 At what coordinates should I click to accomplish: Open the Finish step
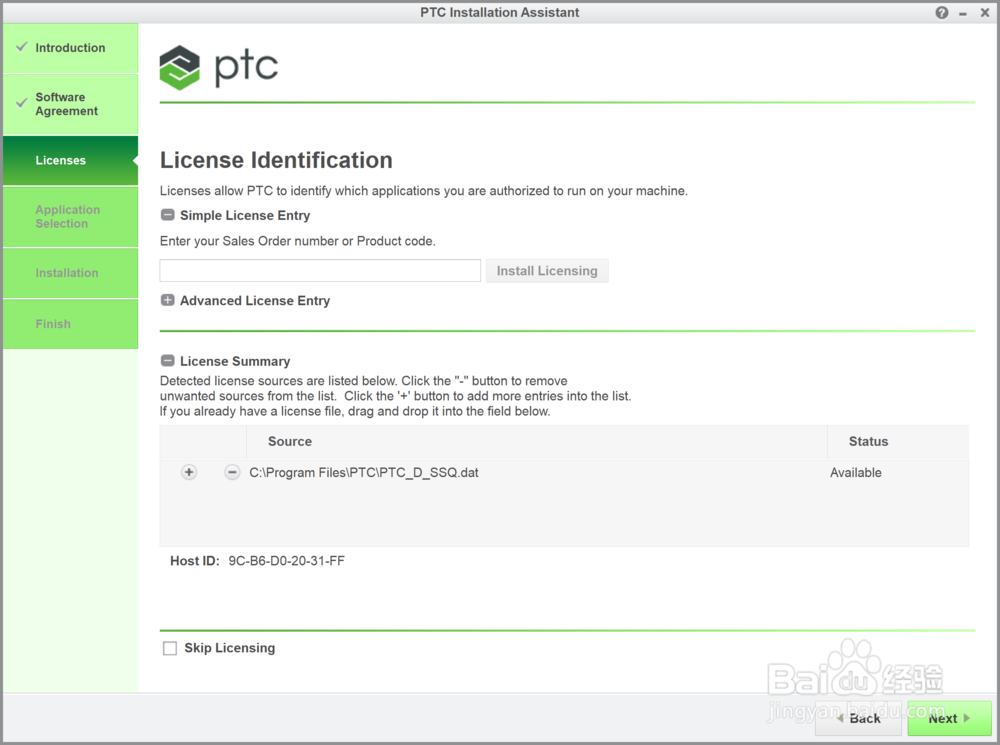click(70, 324)
